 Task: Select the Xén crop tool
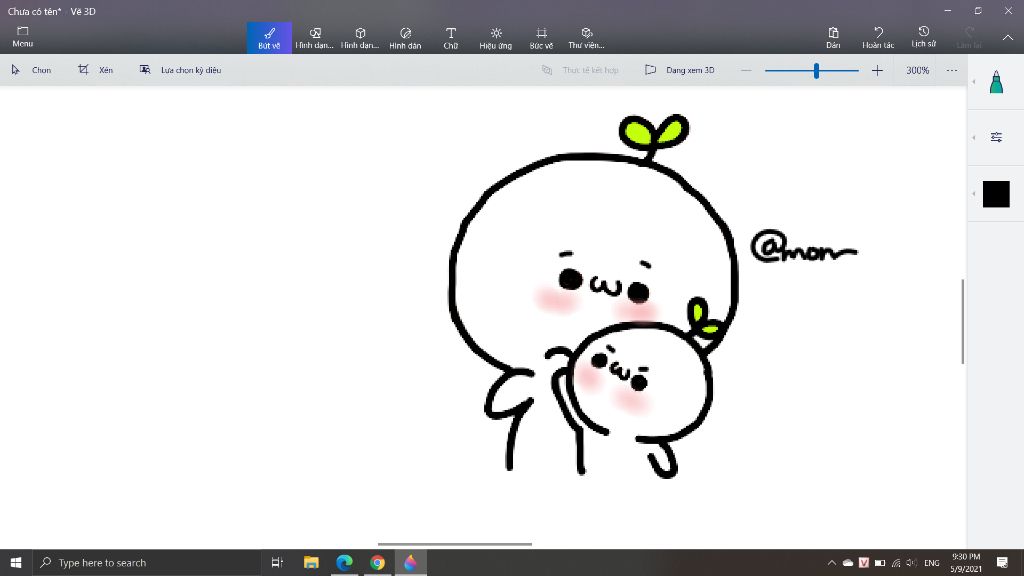95,70
